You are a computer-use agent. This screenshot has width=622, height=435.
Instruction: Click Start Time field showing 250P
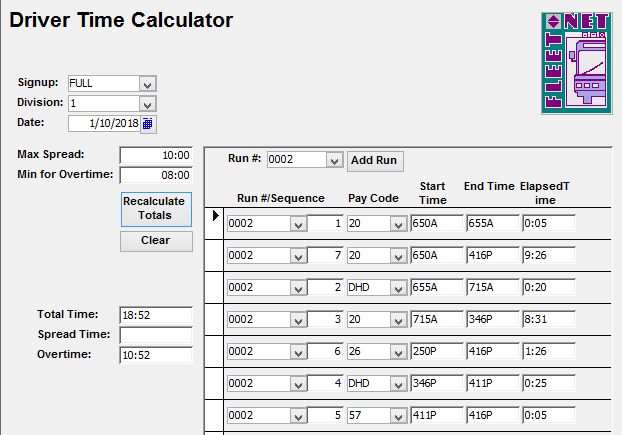tap(436, 352)
